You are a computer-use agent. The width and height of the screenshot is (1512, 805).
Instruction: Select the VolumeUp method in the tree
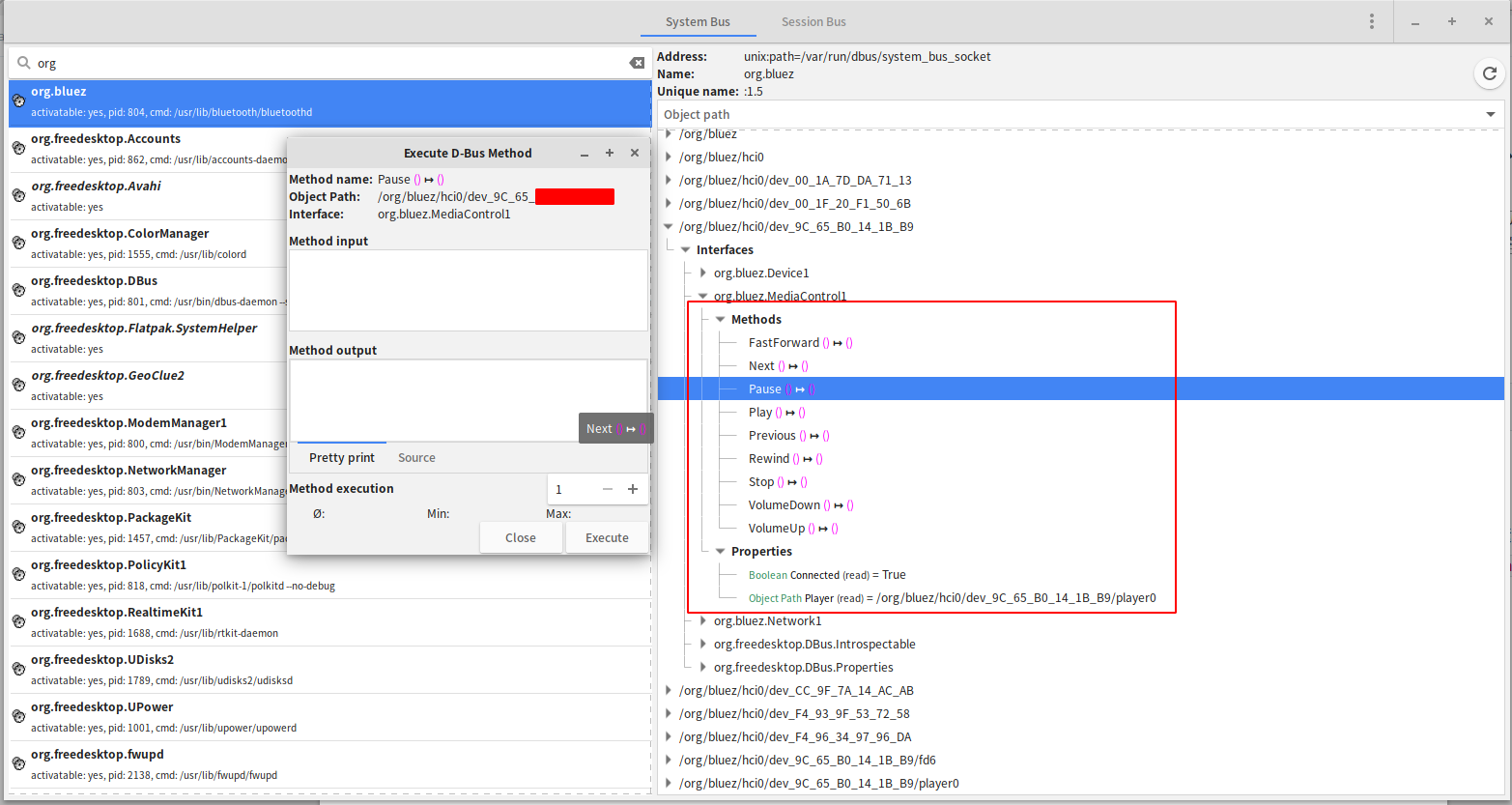click(783, 528)
